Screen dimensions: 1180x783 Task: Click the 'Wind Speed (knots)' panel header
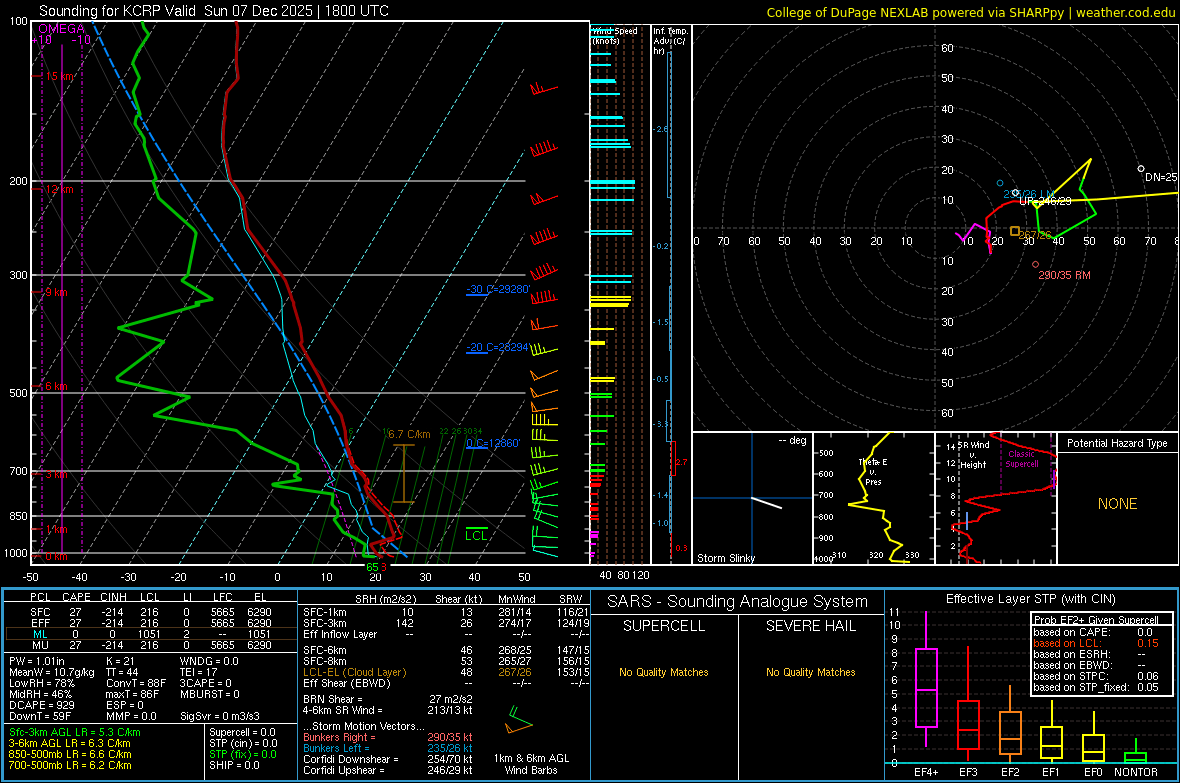click(x=615, y=35)
